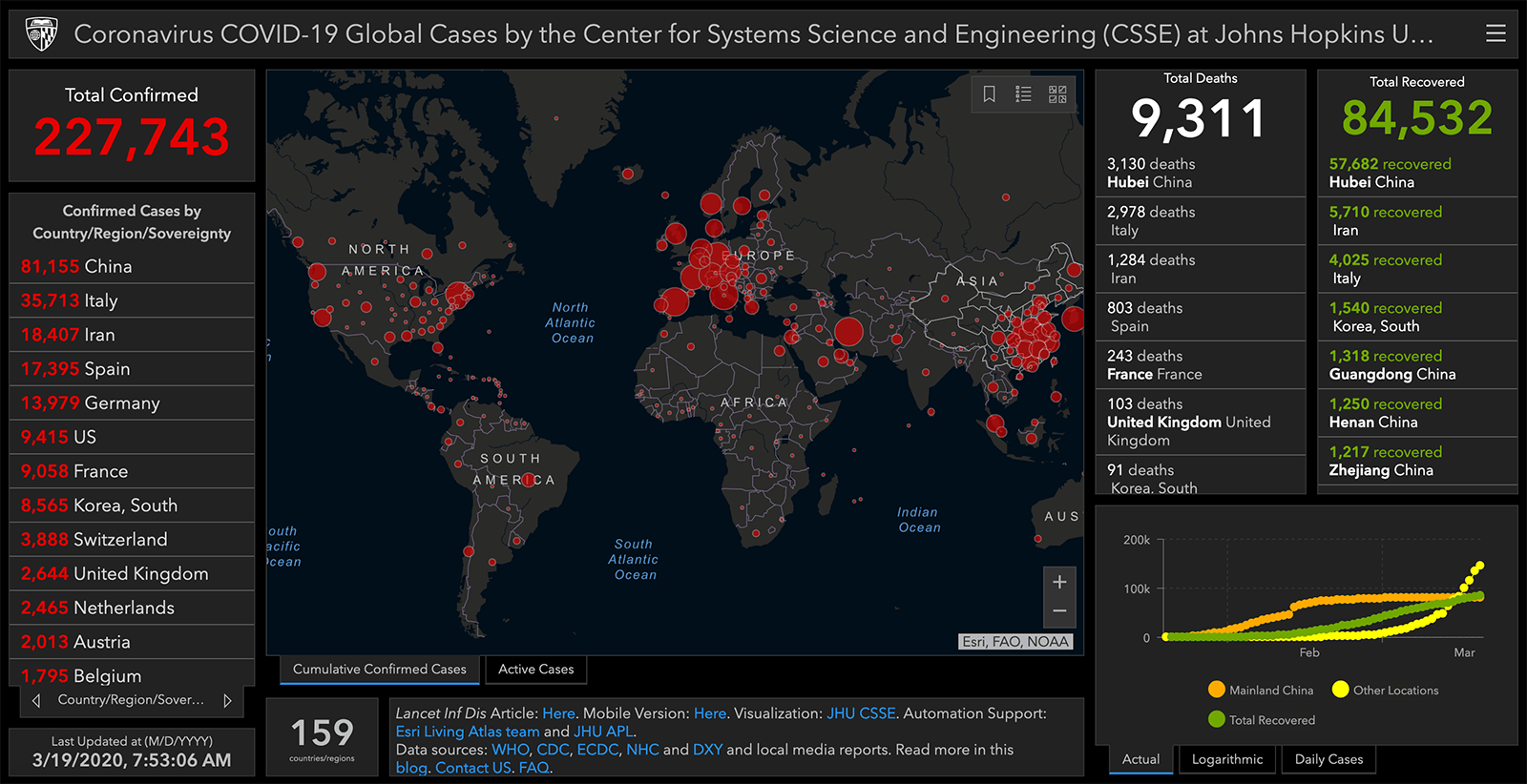Click 1,540 recovered Korea, South row
Image resolution: width=1527 pixels, height=784 pixels.
[1417, 317]
